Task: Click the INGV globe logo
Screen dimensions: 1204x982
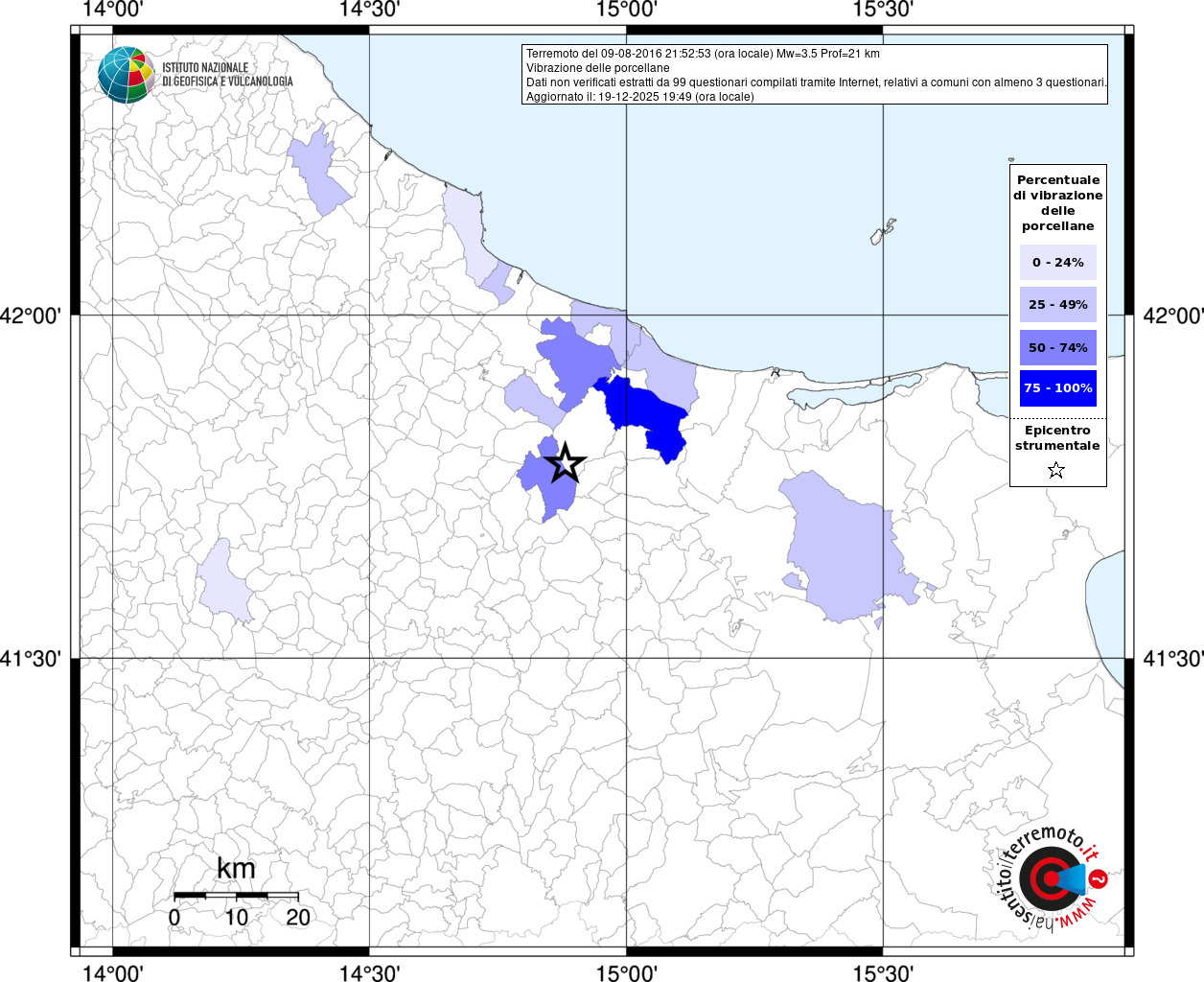Action: click(126, 74)
